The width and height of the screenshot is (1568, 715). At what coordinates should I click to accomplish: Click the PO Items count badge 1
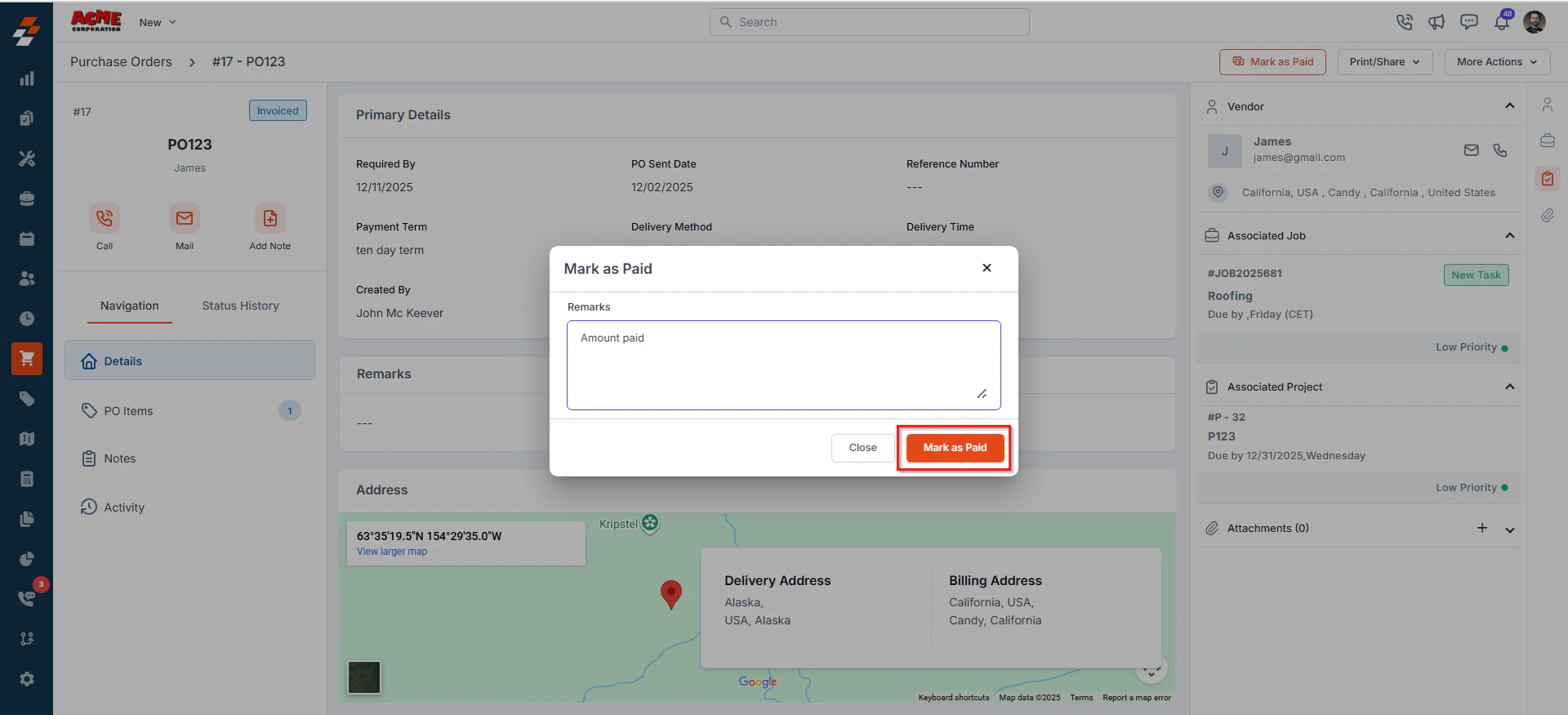[289, 410]
